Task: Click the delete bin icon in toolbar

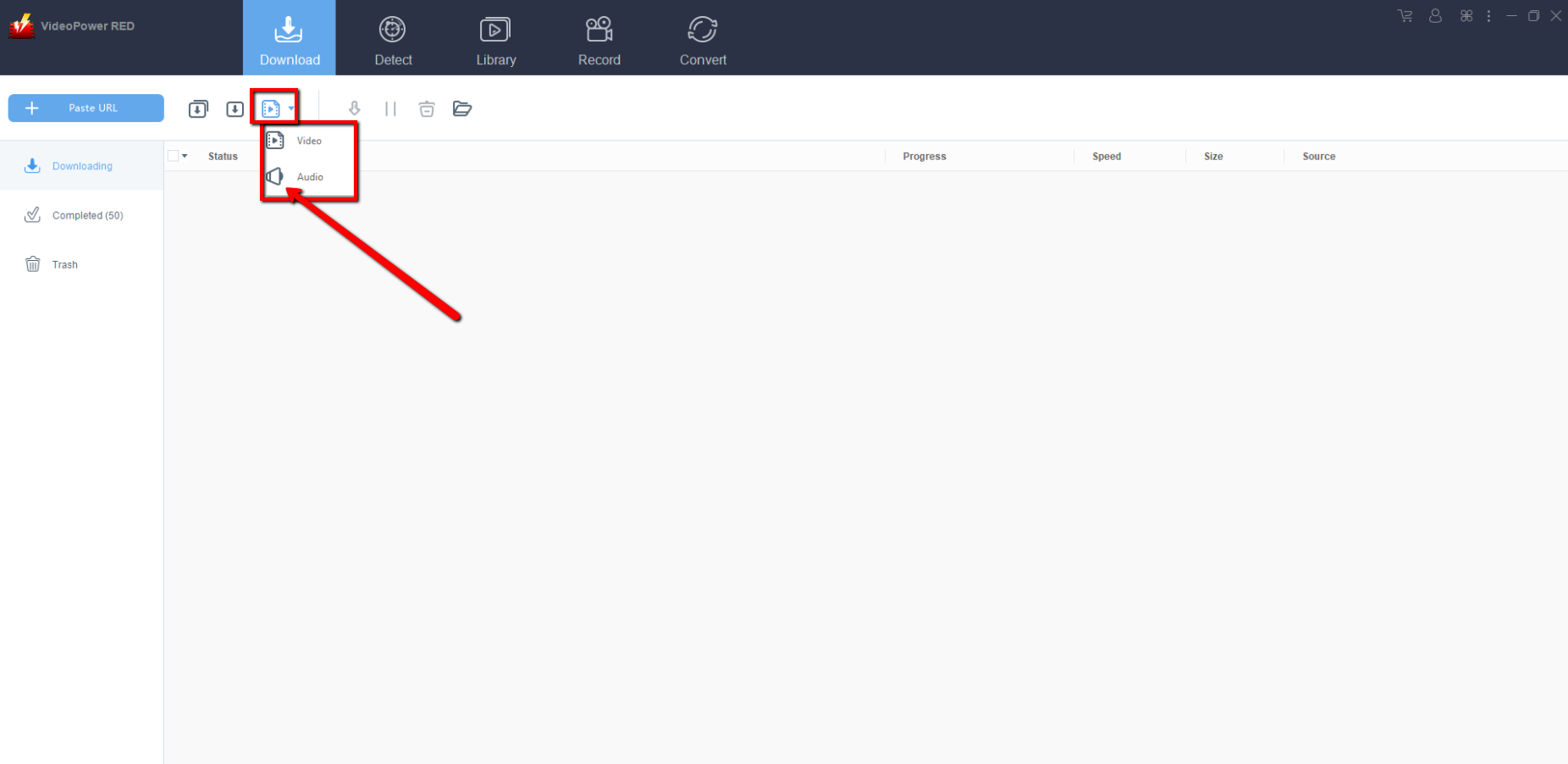Action: pyautogui.click(x=427, y=108)
